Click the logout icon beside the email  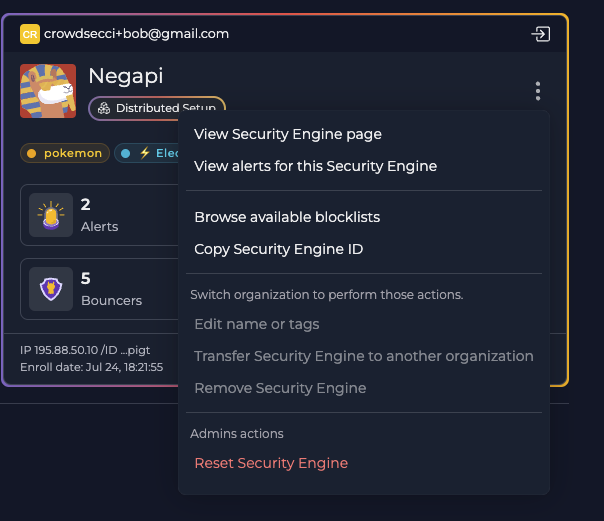tap(540, 34)
